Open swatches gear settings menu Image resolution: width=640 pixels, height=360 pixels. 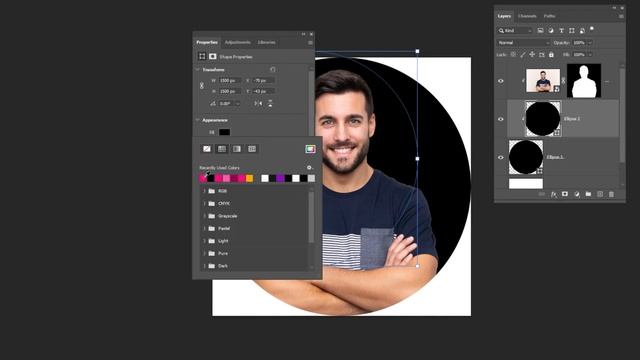click(x=309, y=168)
